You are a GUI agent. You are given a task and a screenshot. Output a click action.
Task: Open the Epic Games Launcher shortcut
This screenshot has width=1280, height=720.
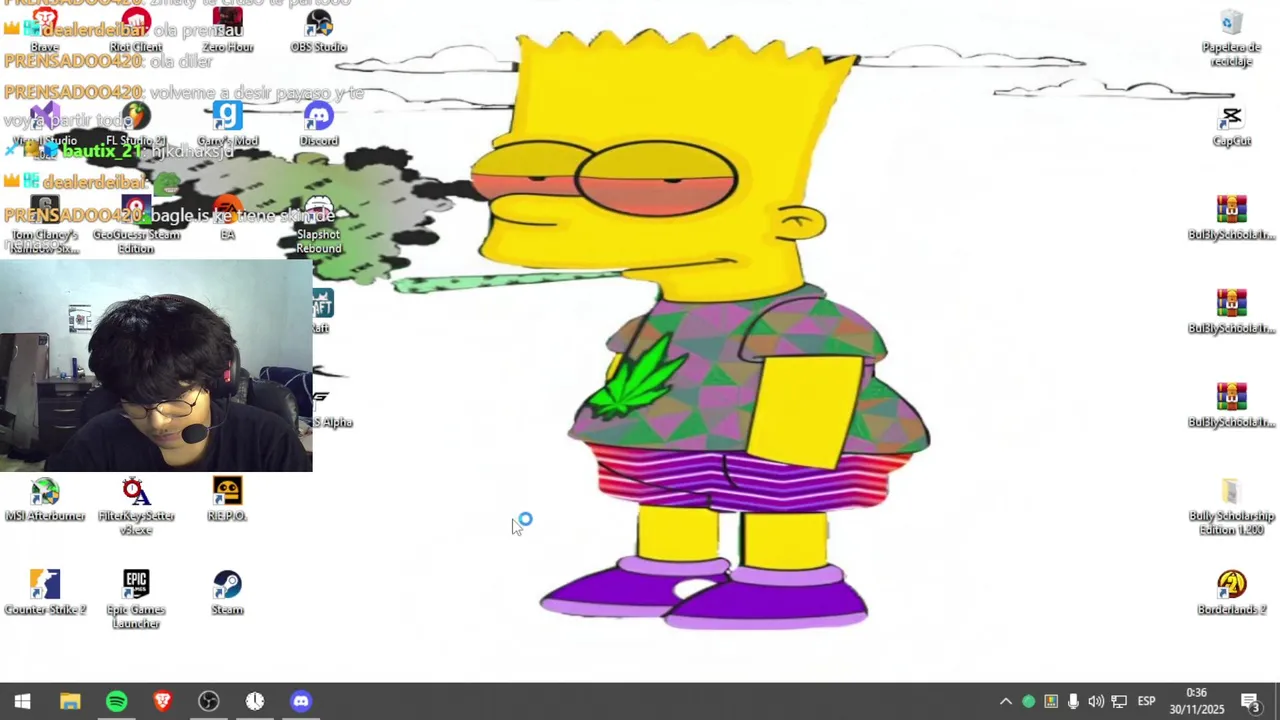136,598
